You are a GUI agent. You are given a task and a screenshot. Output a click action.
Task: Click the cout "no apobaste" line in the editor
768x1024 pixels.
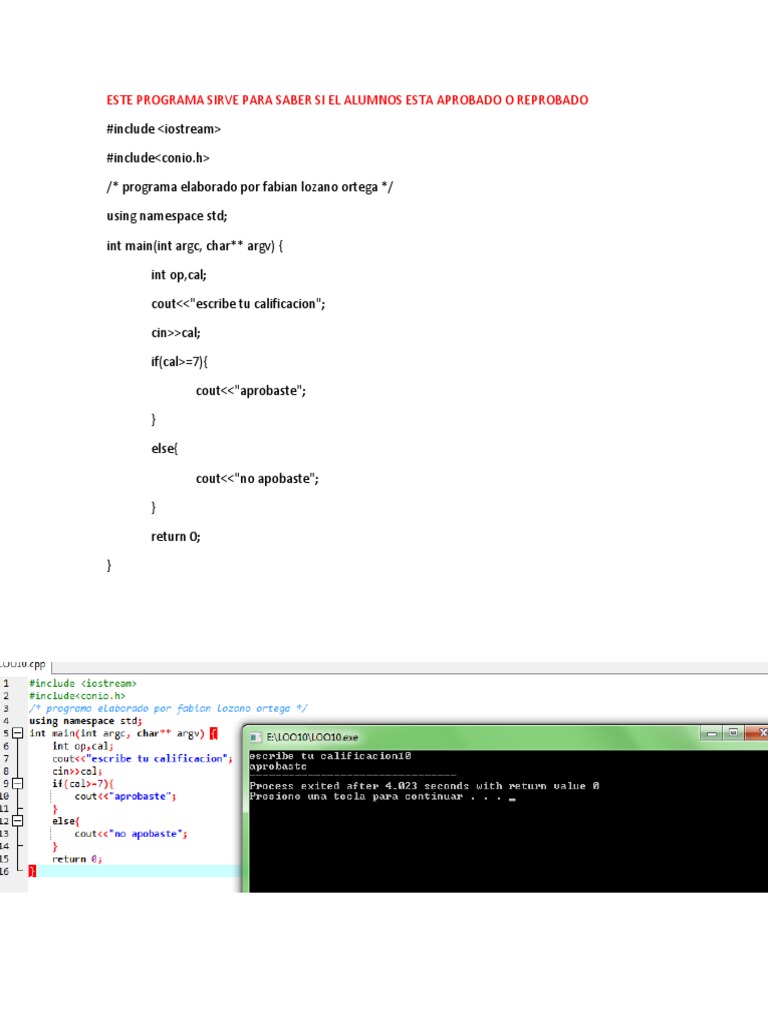pyautogui.click(x=131, y=833)
